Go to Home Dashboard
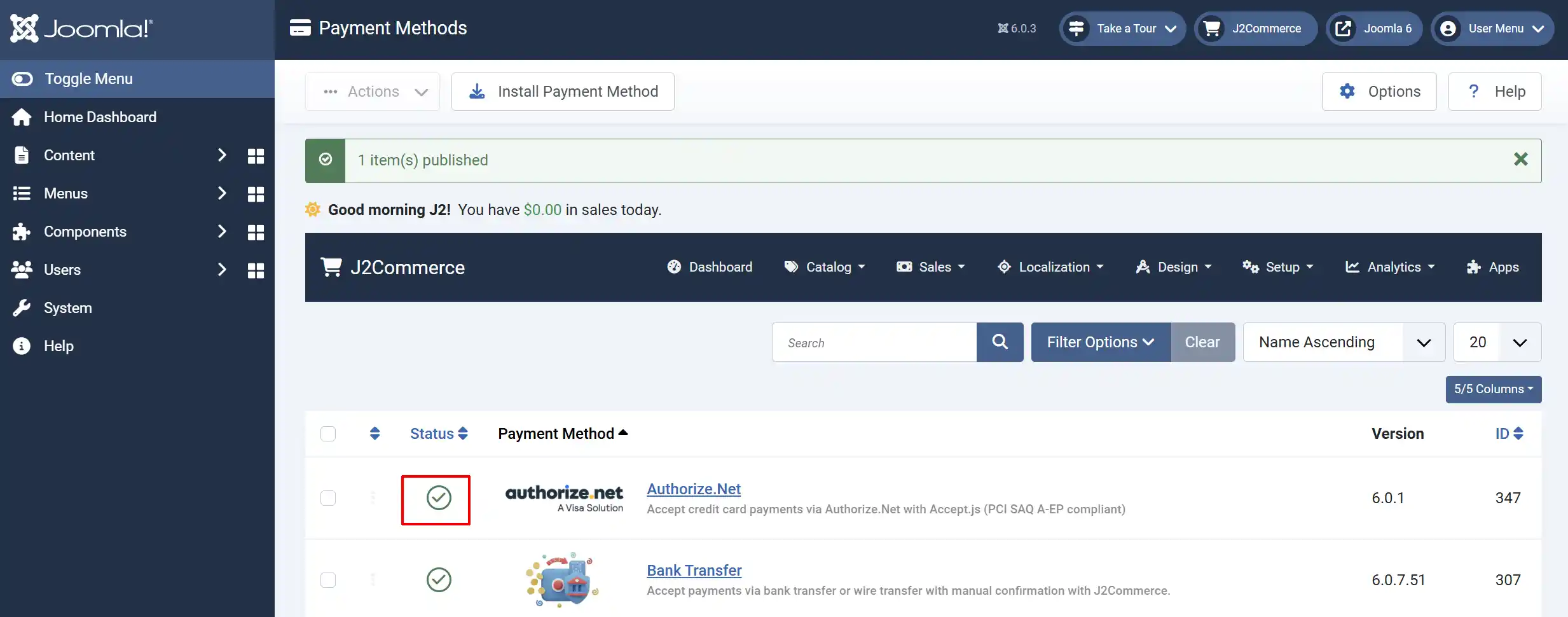1568x617 pixels. pyautogui.click(x=137, y=117)
